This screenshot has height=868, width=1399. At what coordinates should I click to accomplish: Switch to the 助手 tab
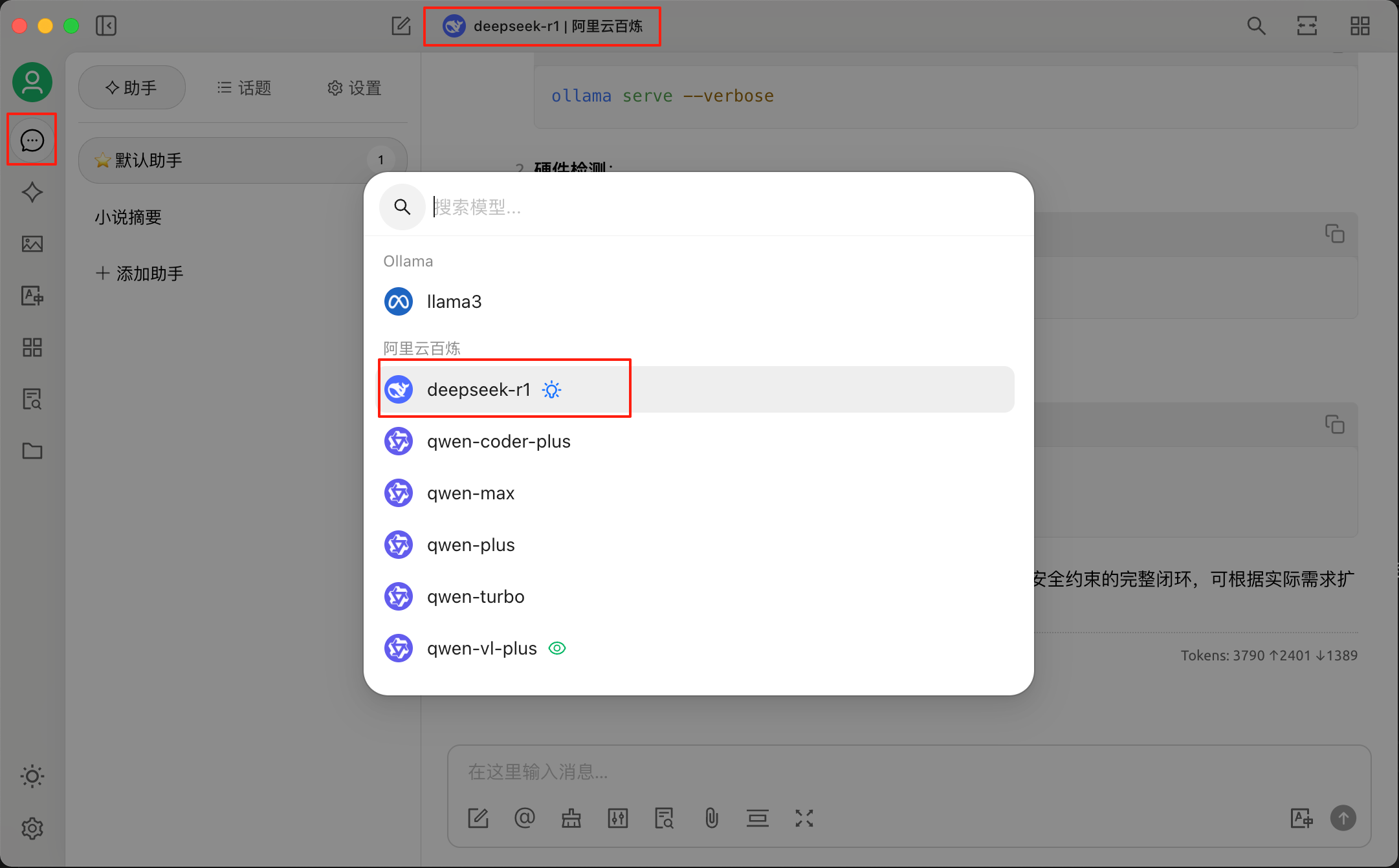click(x=132, y=87)
